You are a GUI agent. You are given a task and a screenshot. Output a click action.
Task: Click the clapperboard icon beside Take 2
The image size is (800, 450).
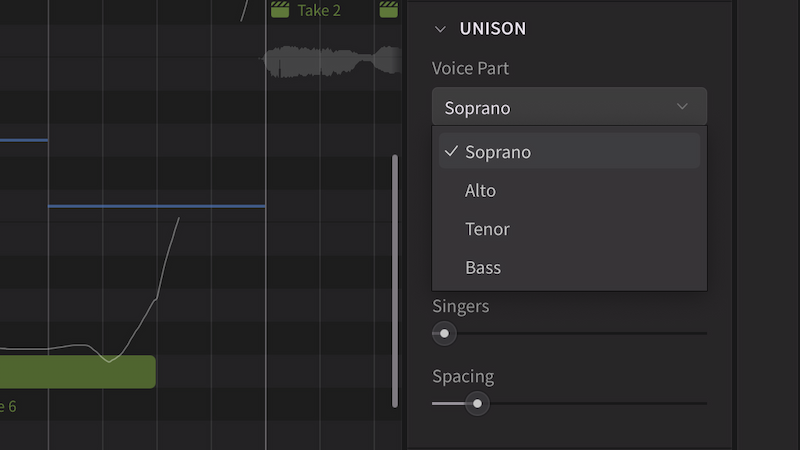280,10
